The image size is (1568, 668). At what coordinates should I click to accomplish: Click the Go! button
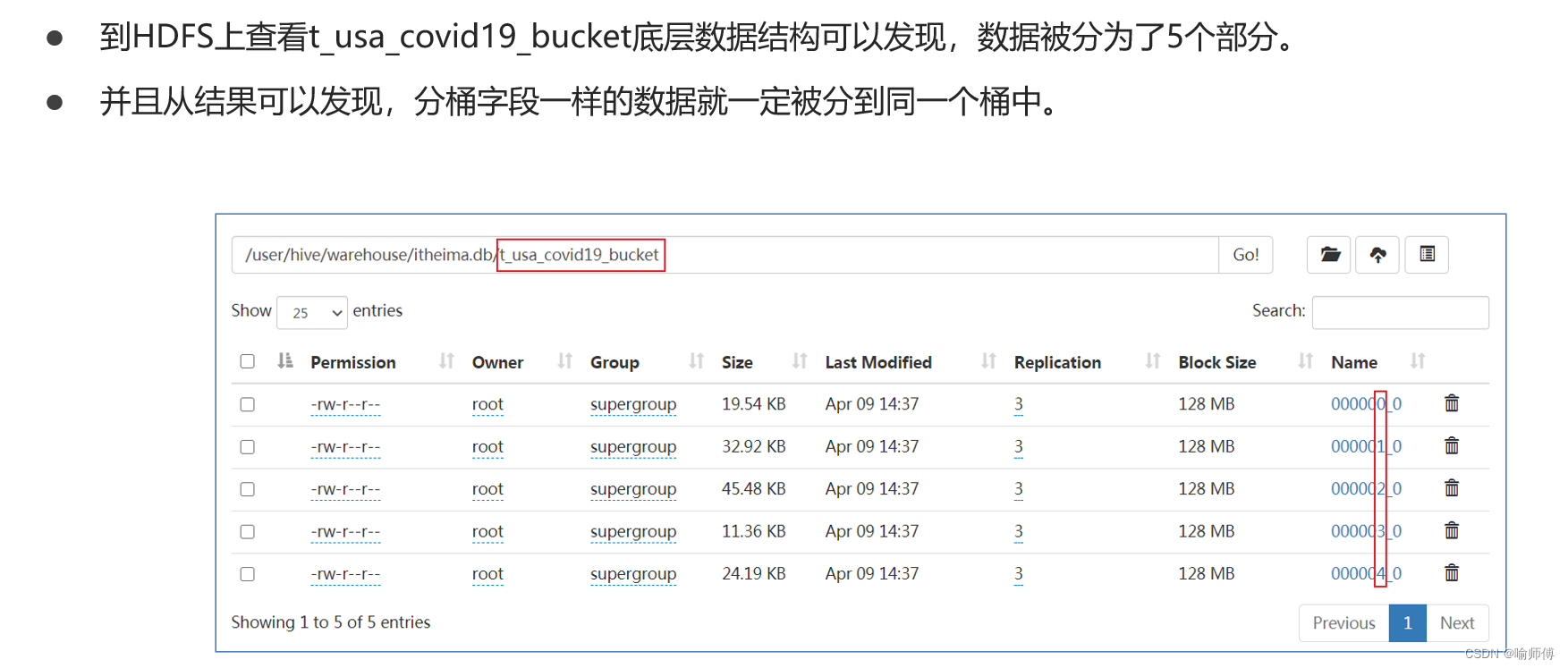click(1245, 255)
